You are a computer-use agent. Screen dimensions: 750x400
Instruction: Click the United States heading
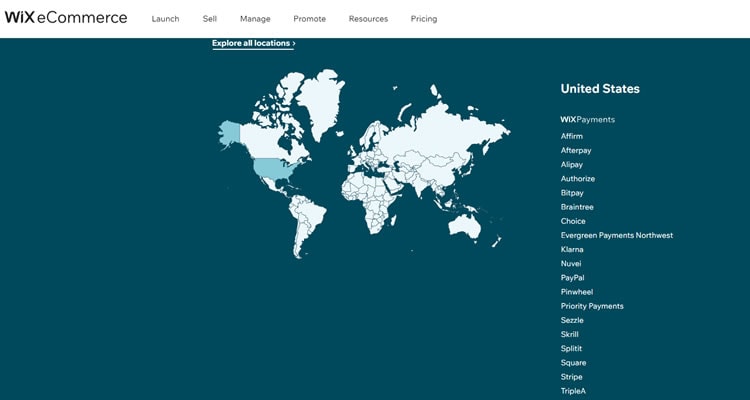600,89
